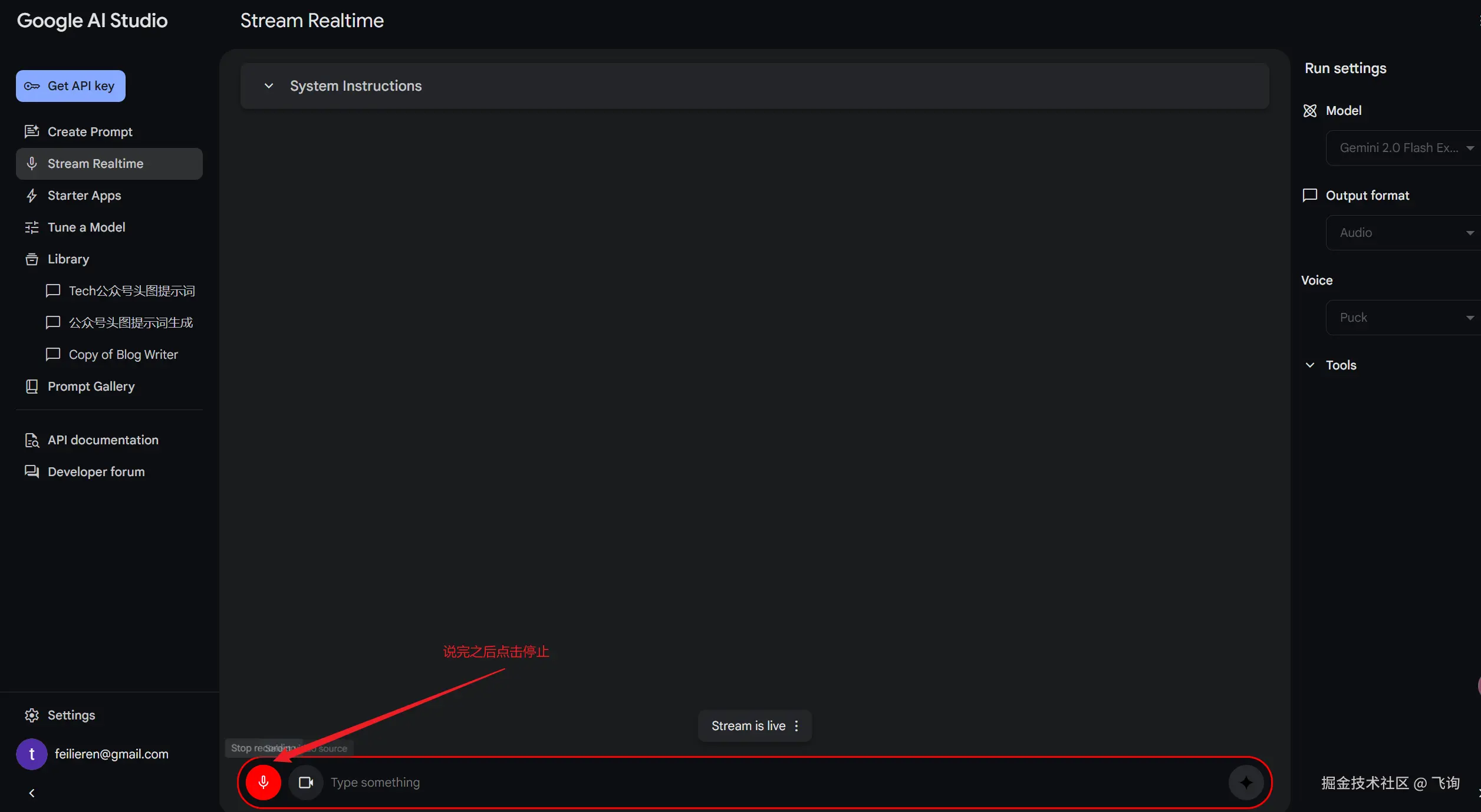Toggle the video camera source button
The width and height of the screenshot is (1481, 812).
[305, 782]
